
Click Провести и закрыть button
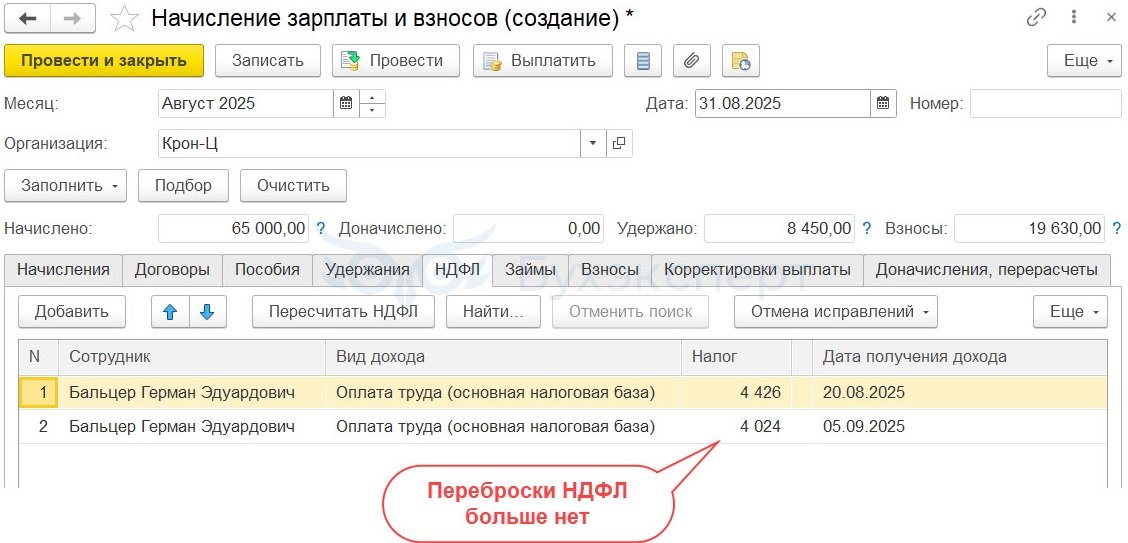click(x=104, y=61)
